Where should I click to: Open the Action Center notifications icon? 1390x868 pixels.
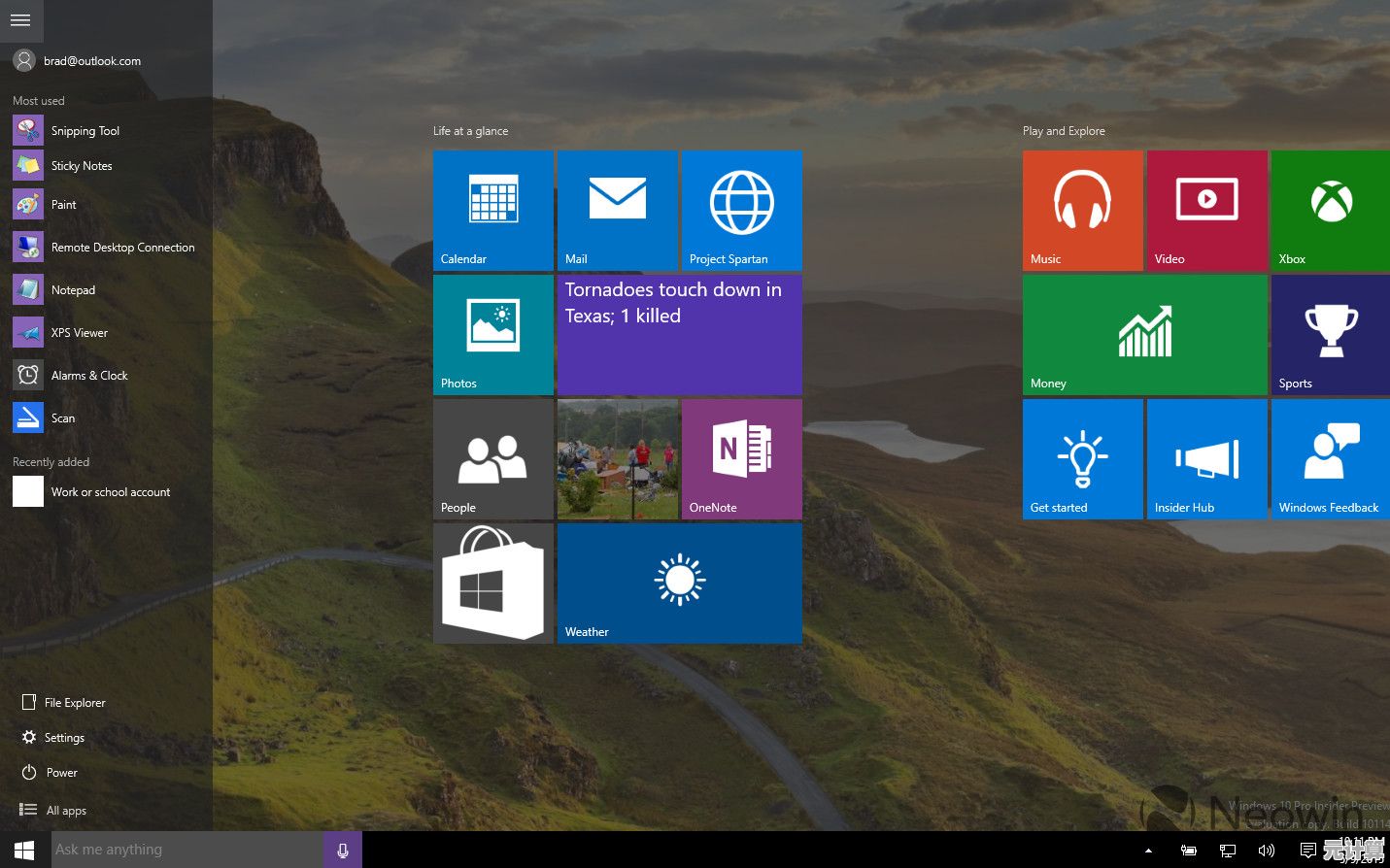1308,851
